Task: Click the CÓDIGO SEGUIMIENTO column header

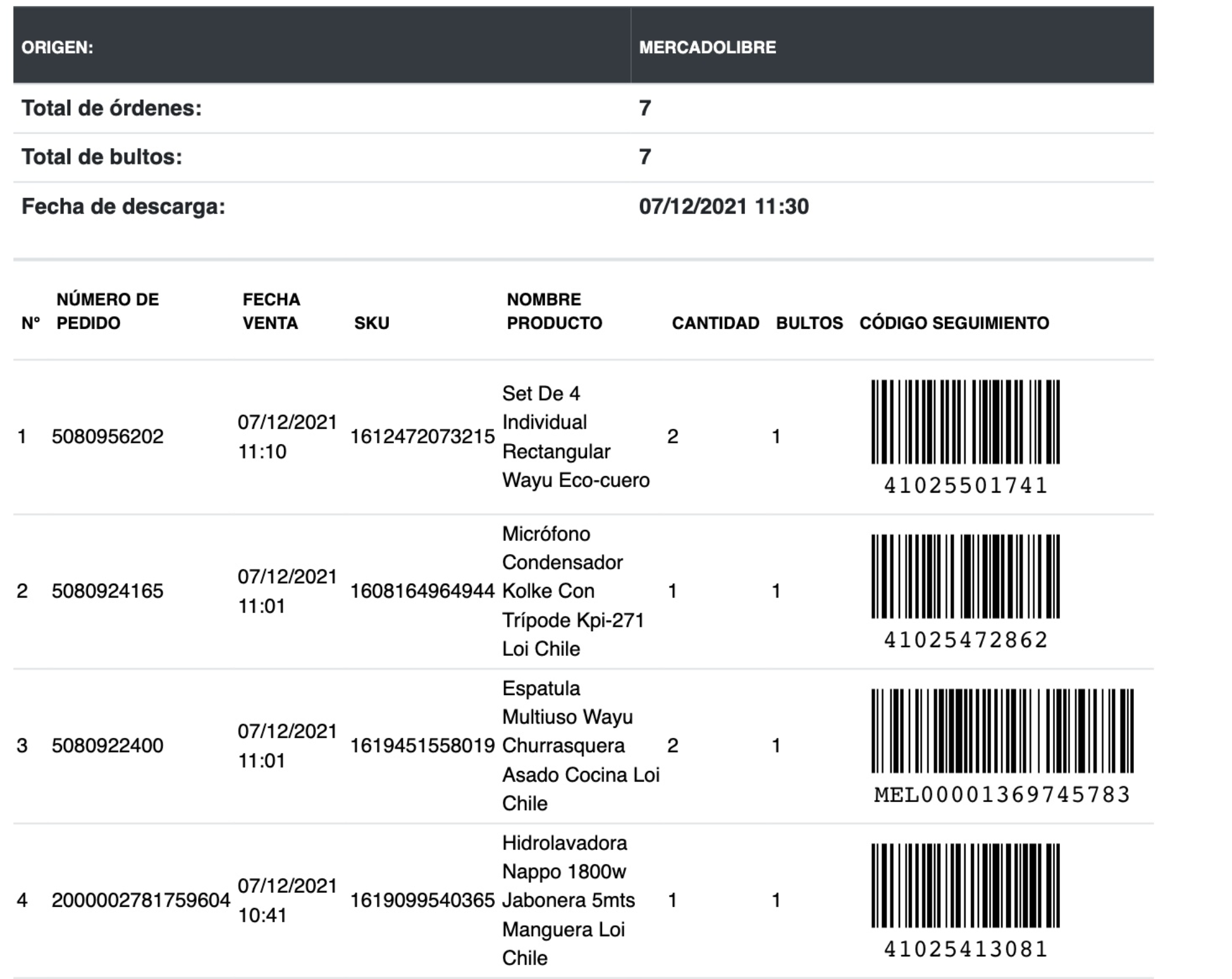Action: click(x=954, y=323)
